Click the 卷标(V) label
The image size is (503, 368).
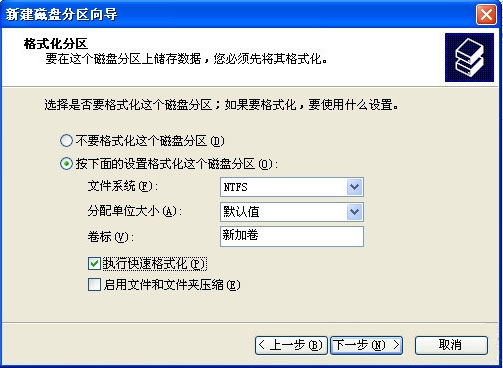111,237
